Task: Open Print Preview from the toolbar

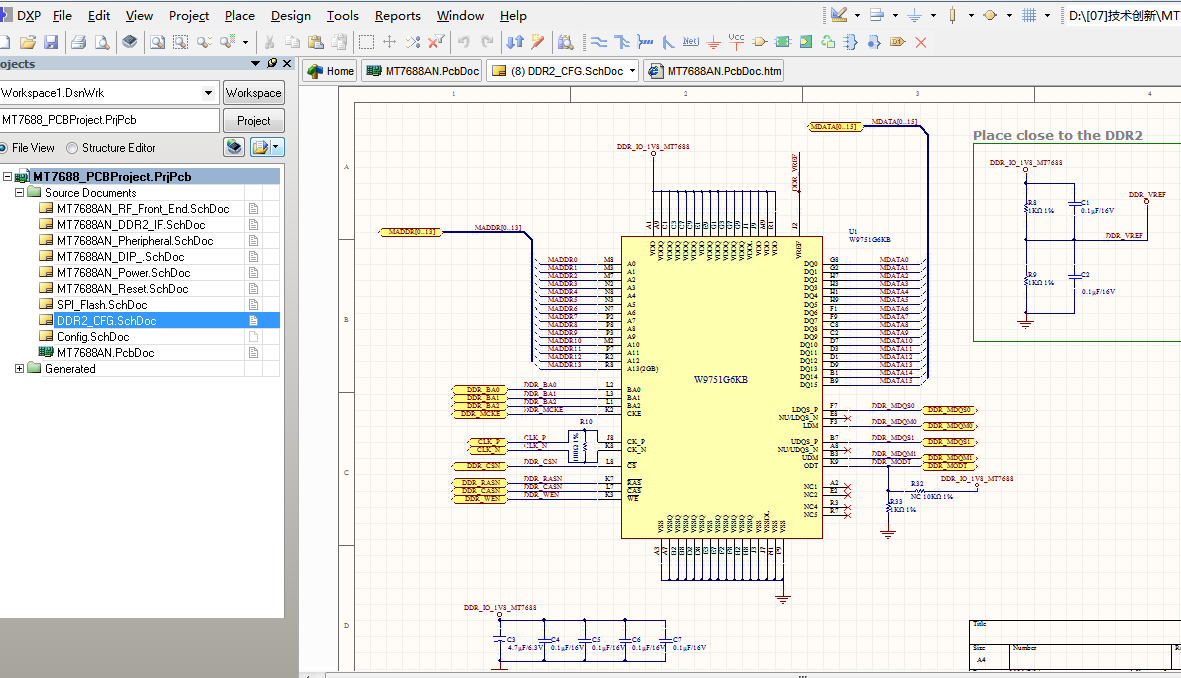Action: [102, 42]
